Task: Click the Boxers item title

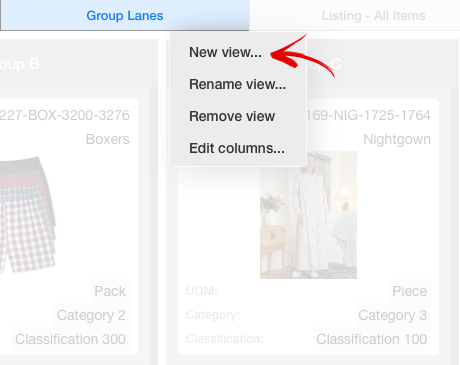Action: (108, 139)
